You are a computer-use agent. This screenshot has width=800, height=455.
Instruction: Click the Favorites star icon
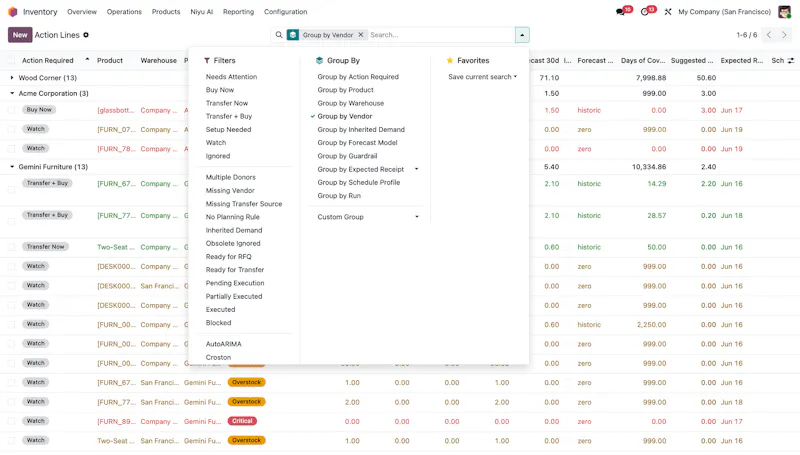coord(449,61)
